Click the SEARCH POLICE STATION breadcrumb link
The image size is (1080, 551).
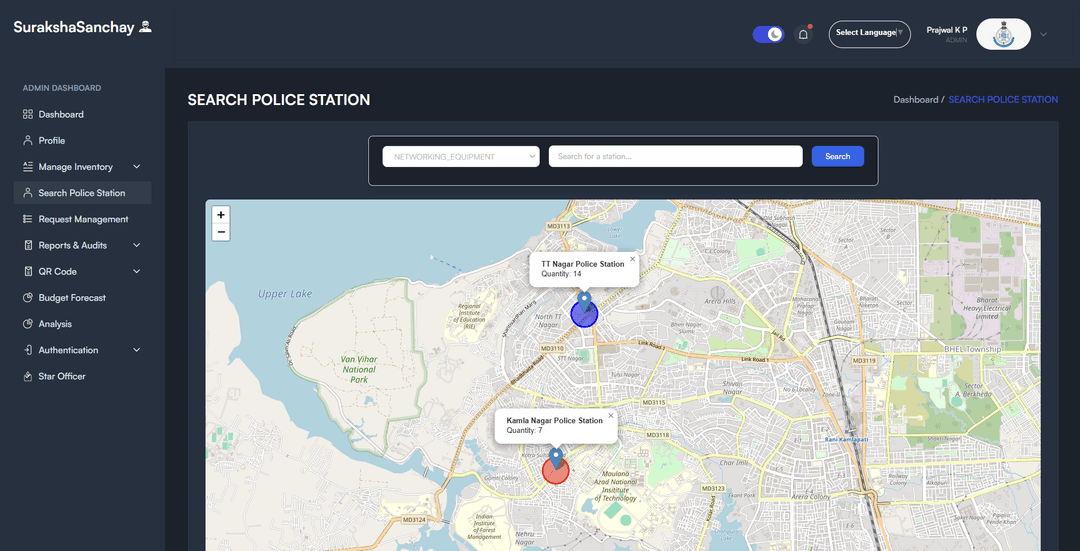pos(1003,100)
